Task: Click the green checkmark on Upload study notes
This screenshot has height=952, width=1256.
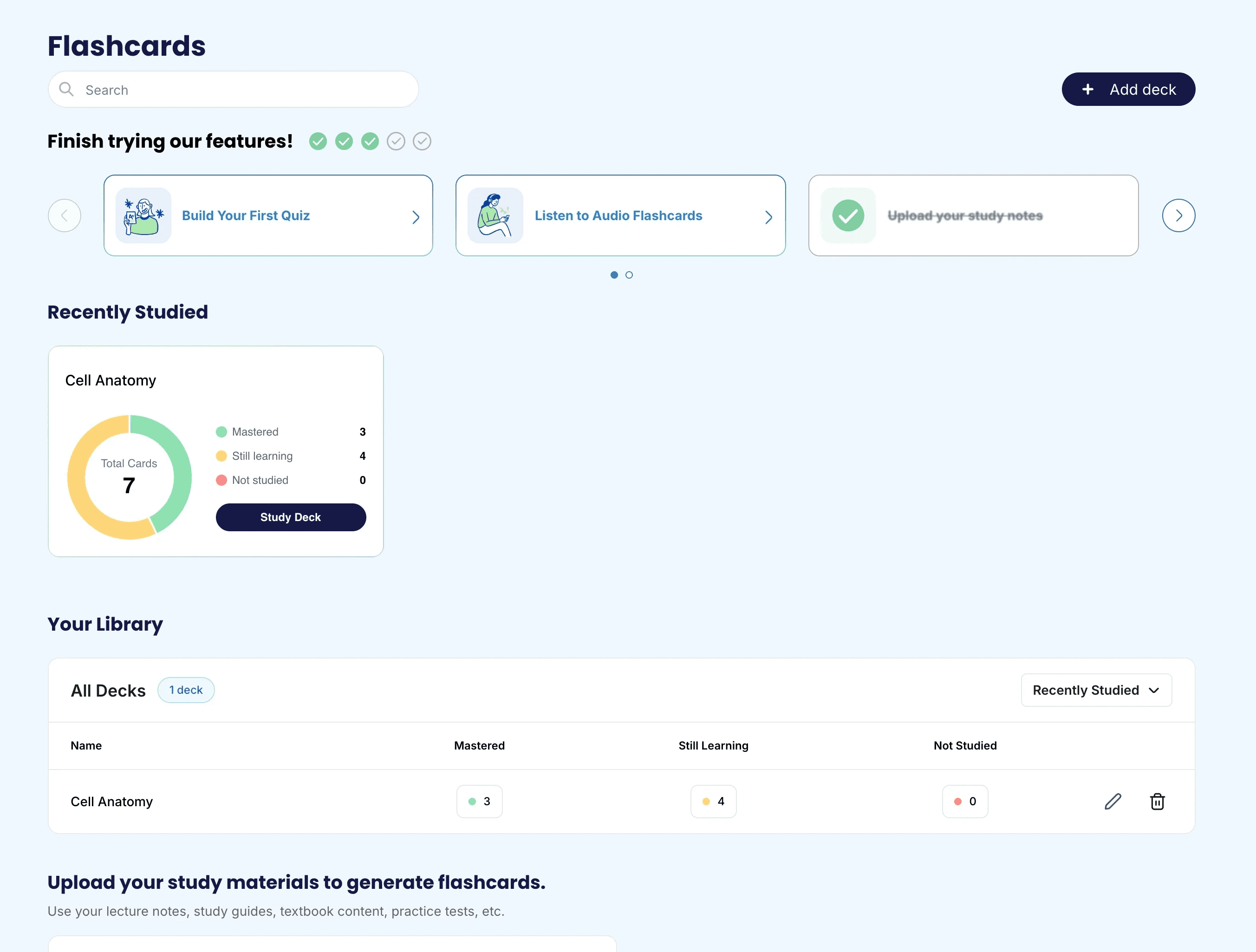Action: point(848,215)
